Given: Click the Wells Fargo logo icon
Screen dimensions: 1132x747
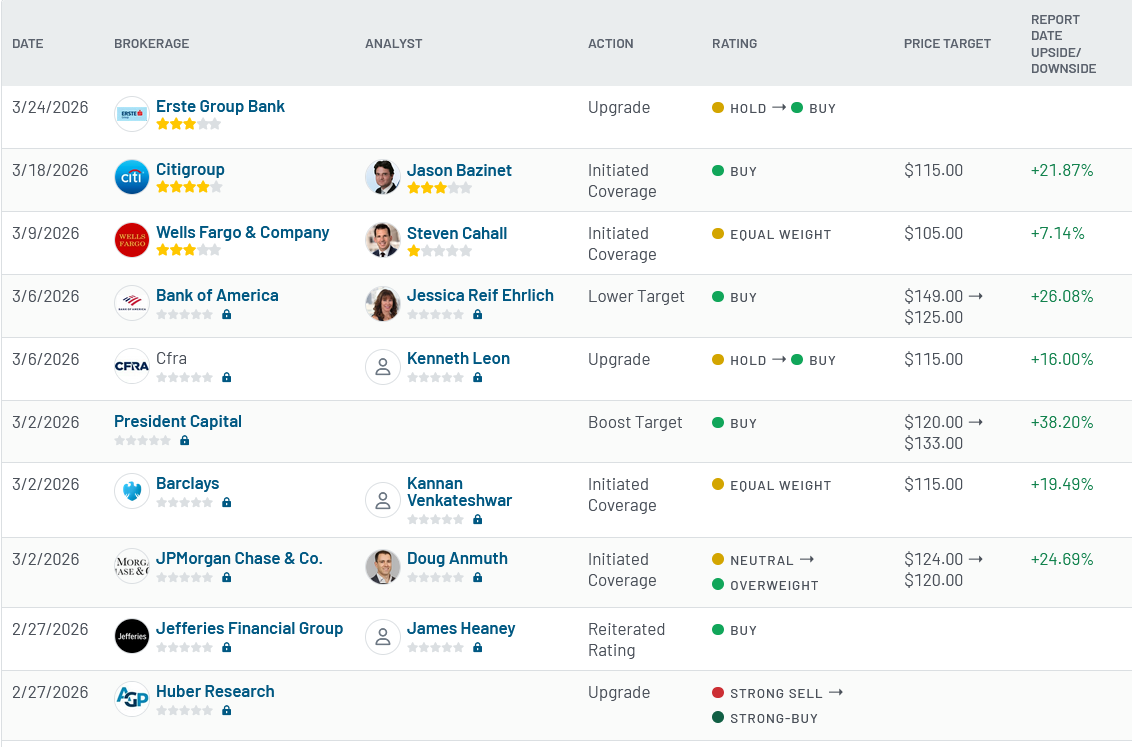Looking at the screenshot, I should pyautogui.click(x=132, y=240).
